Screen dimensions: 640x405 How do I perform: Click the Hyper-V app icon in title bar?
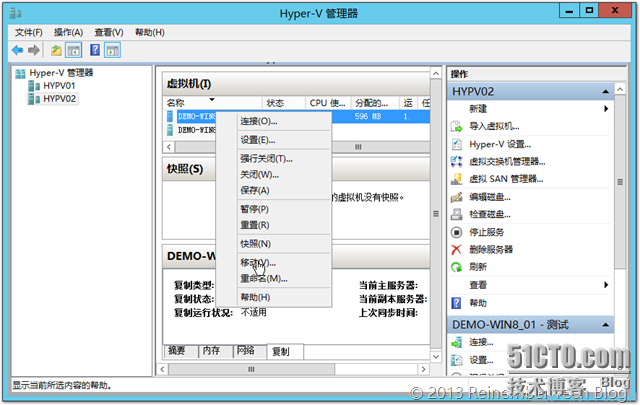(15, 13)
